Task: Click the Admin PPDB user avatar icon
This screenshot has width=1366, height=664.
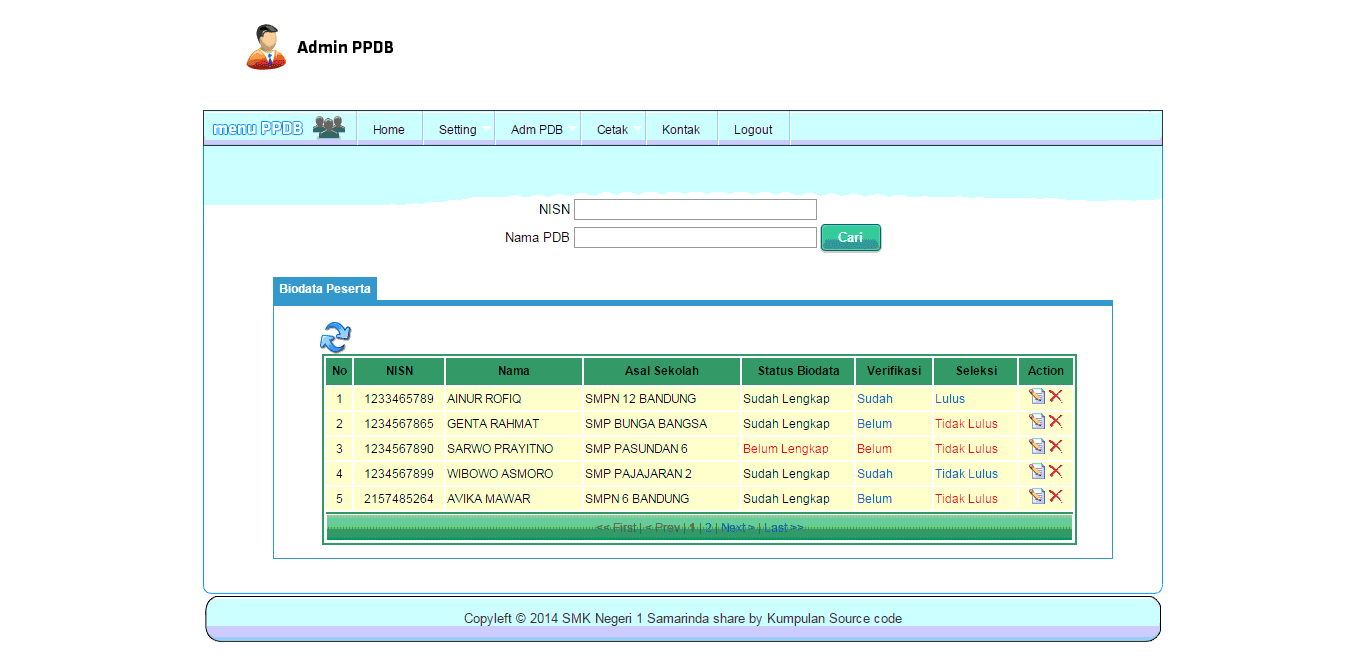Action: pyautogui.click(x=266, y=47)
